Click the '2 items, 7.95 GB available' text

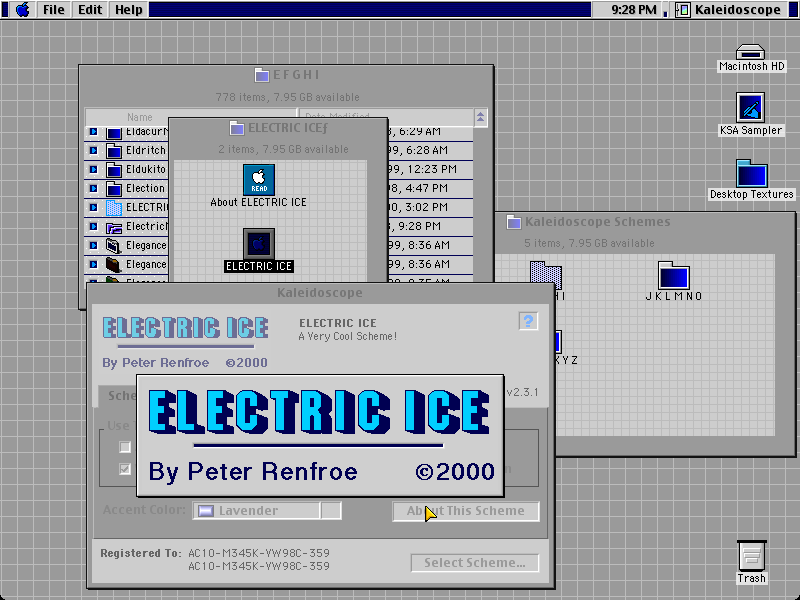point(283,149)
